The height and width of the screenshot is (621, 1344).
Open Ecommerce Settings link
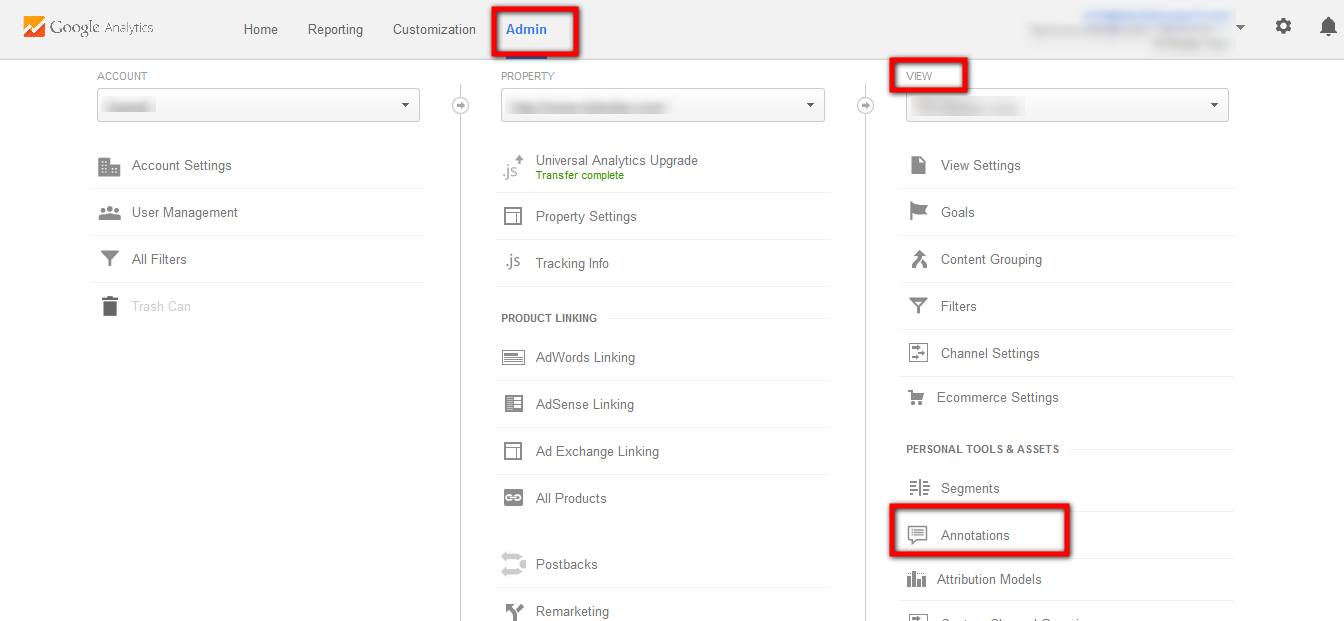coord(997,398)
